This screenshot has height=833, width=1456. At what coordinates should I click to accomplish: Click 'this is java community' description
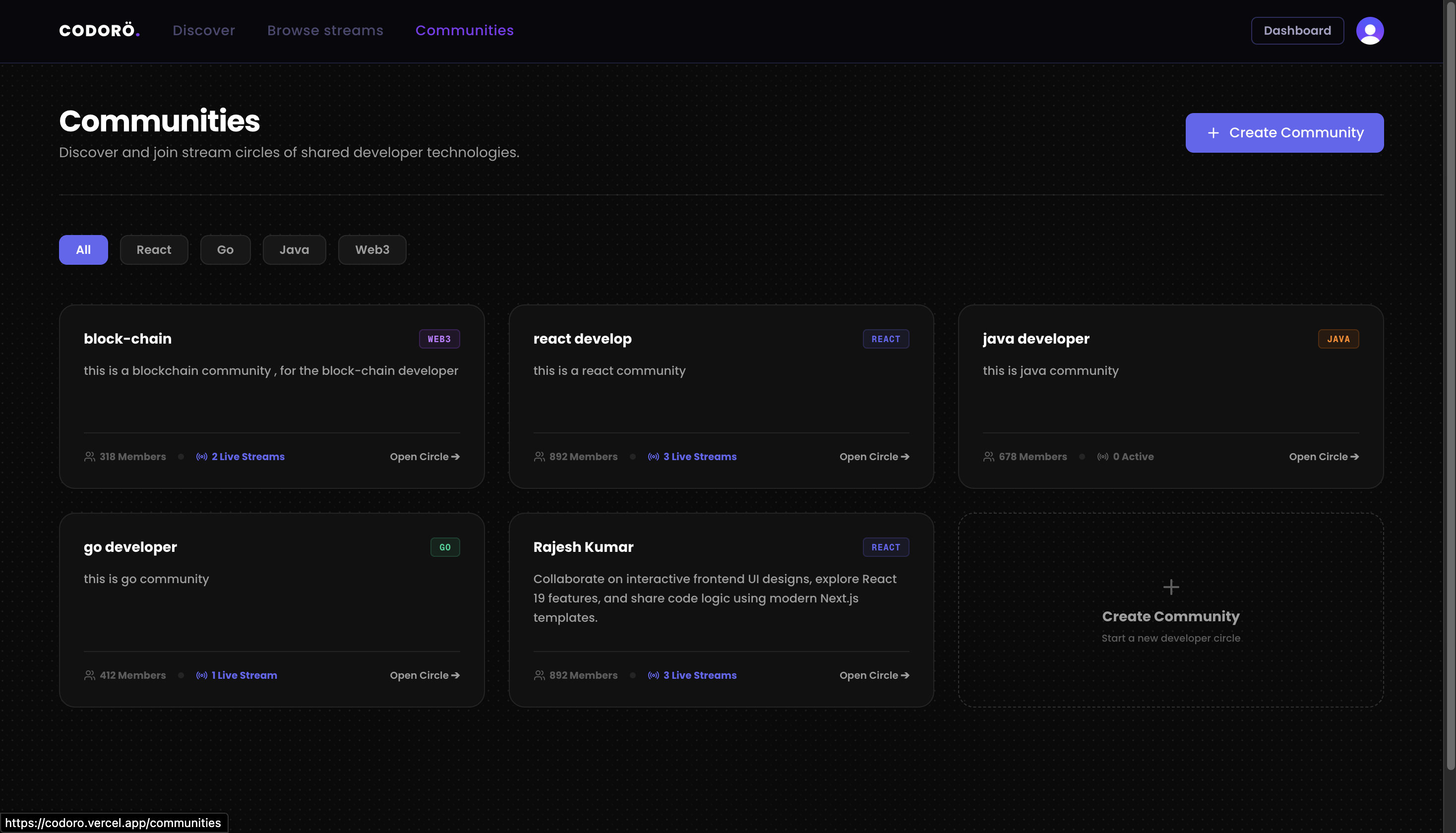pos(1050,371)
